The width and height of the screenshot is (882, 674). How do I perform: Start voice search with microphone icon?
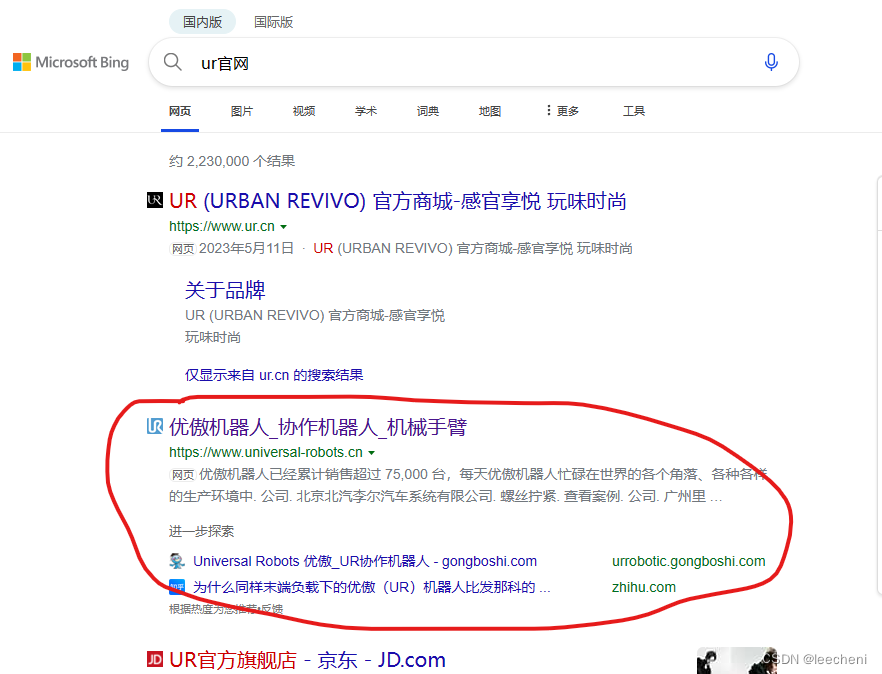(x=771, y=62)
